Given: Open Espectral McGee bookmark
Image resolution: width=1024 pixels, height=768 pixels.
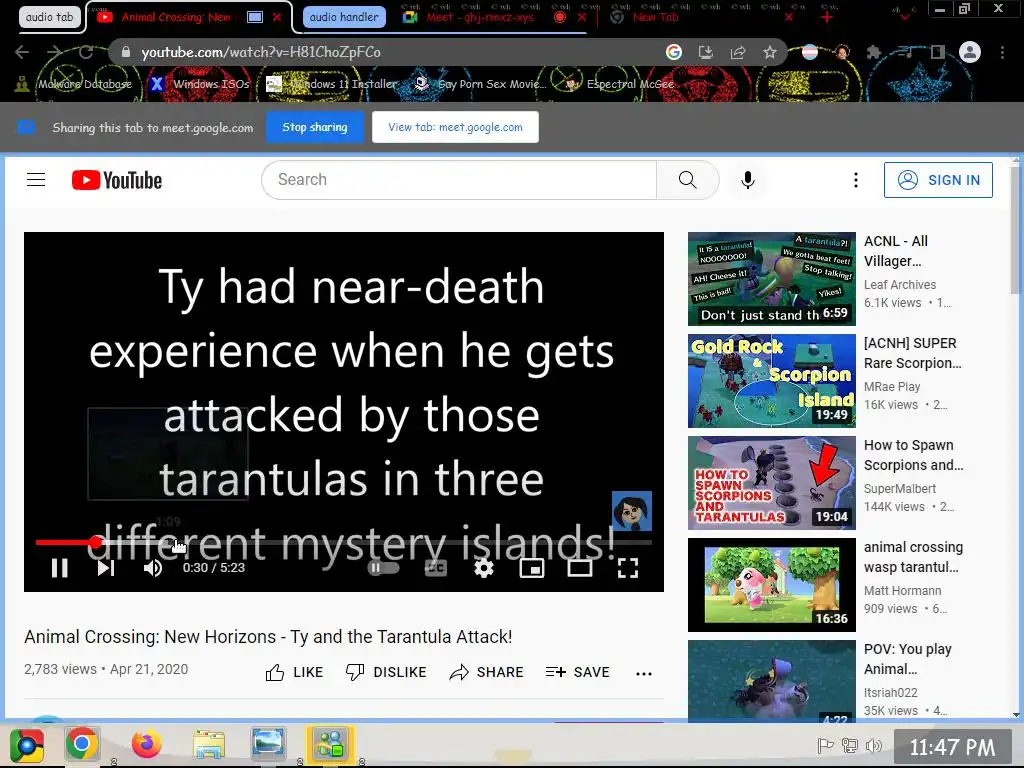Looking at the screenshot, I should [x=619, y=84].
